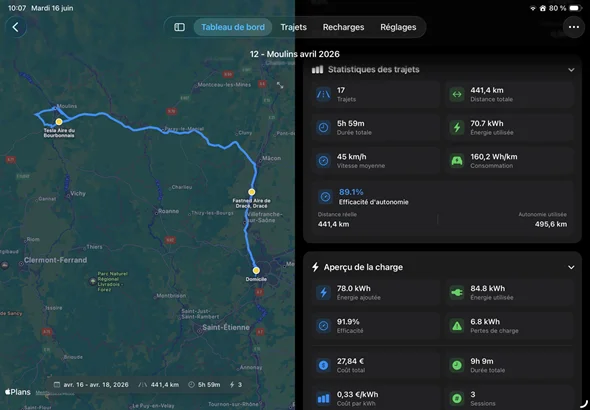590x410 pixels.
Task: Click the 89.1% efficiency value
Action: [351, 192]
